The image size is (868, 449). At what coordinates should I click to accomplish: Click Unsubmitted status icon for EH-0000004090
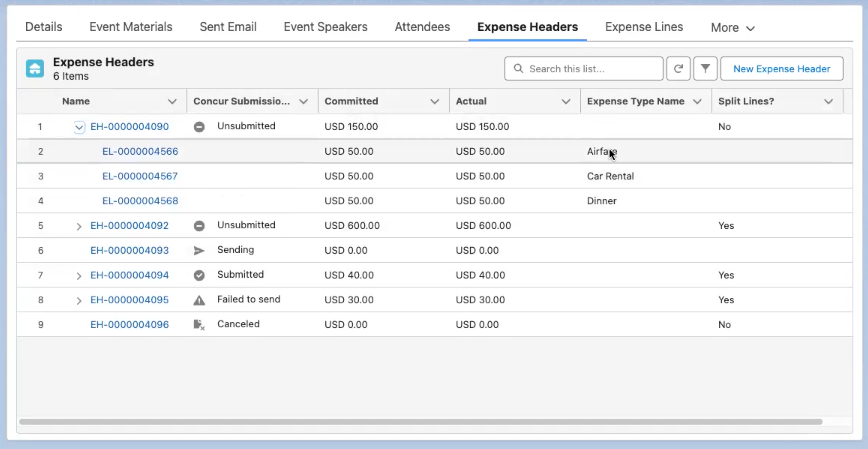coord(199,127)
